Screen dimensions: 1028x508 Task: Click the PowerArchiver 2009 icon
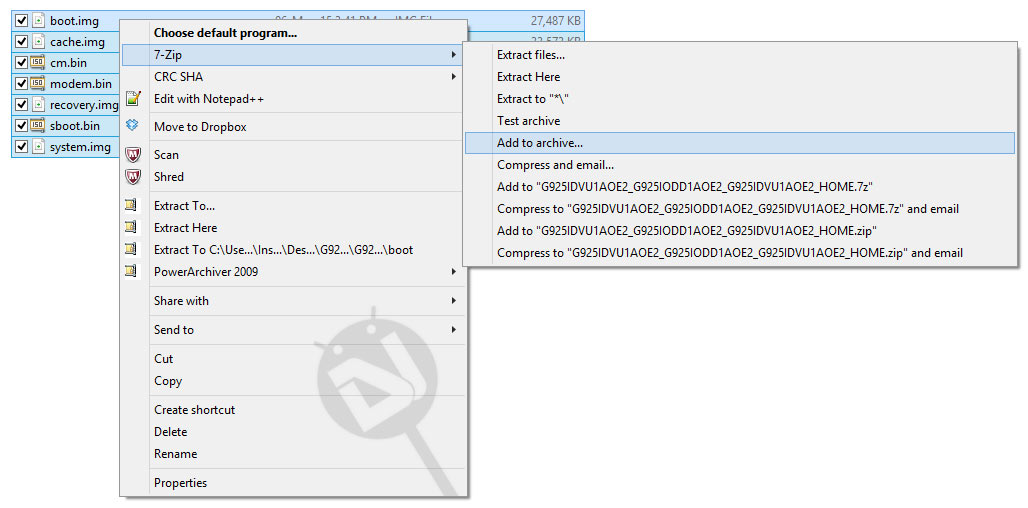point(133,271)
